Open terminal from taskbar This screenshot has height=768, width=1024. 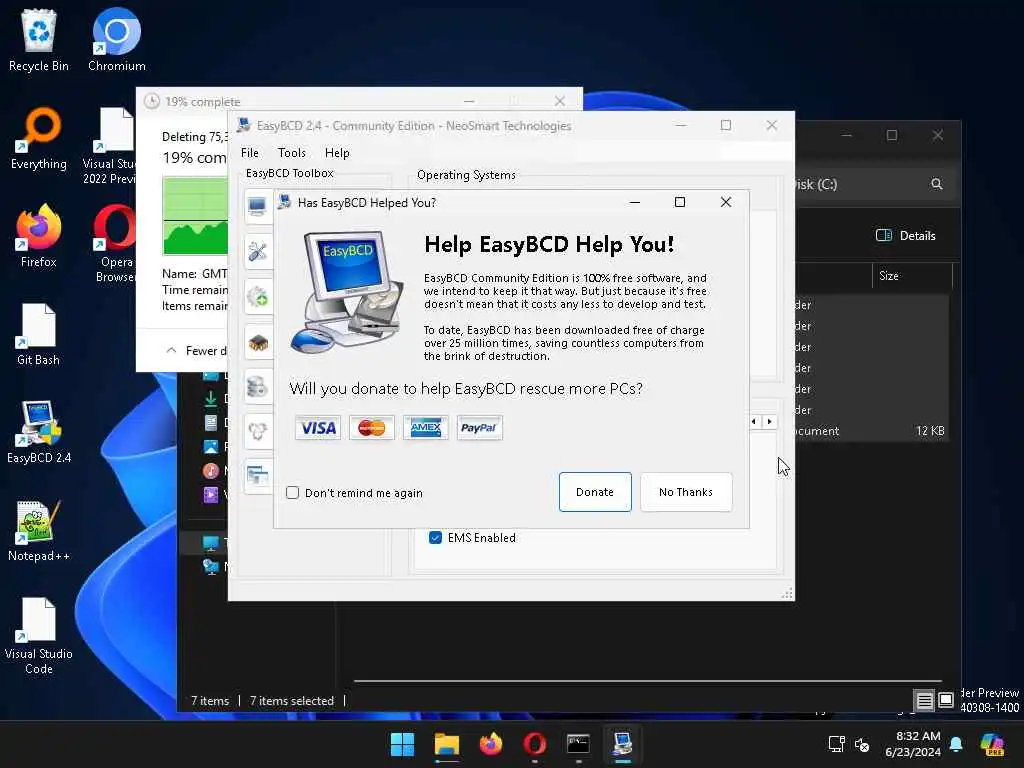578,744
